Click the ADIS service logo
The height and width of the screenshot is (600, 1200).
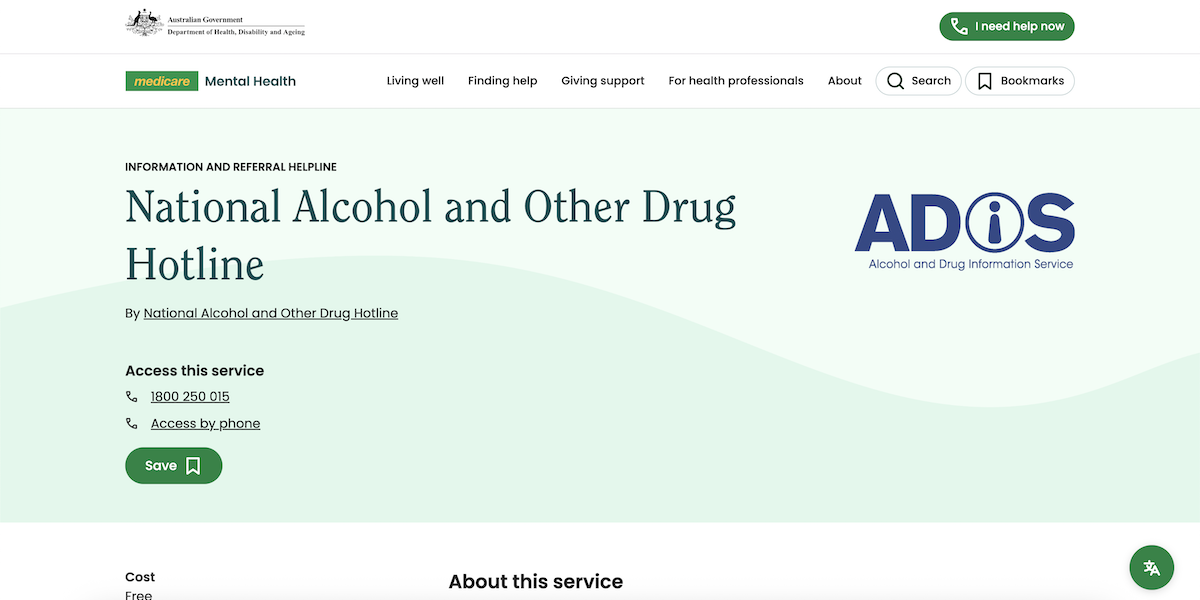[x=965, y=228]
